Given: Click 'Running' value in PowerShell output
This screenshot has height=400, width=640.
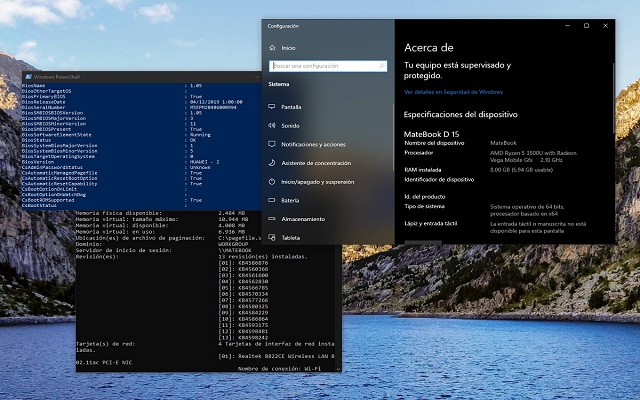Looking at the screenshot, I should [x=200, y=135].
